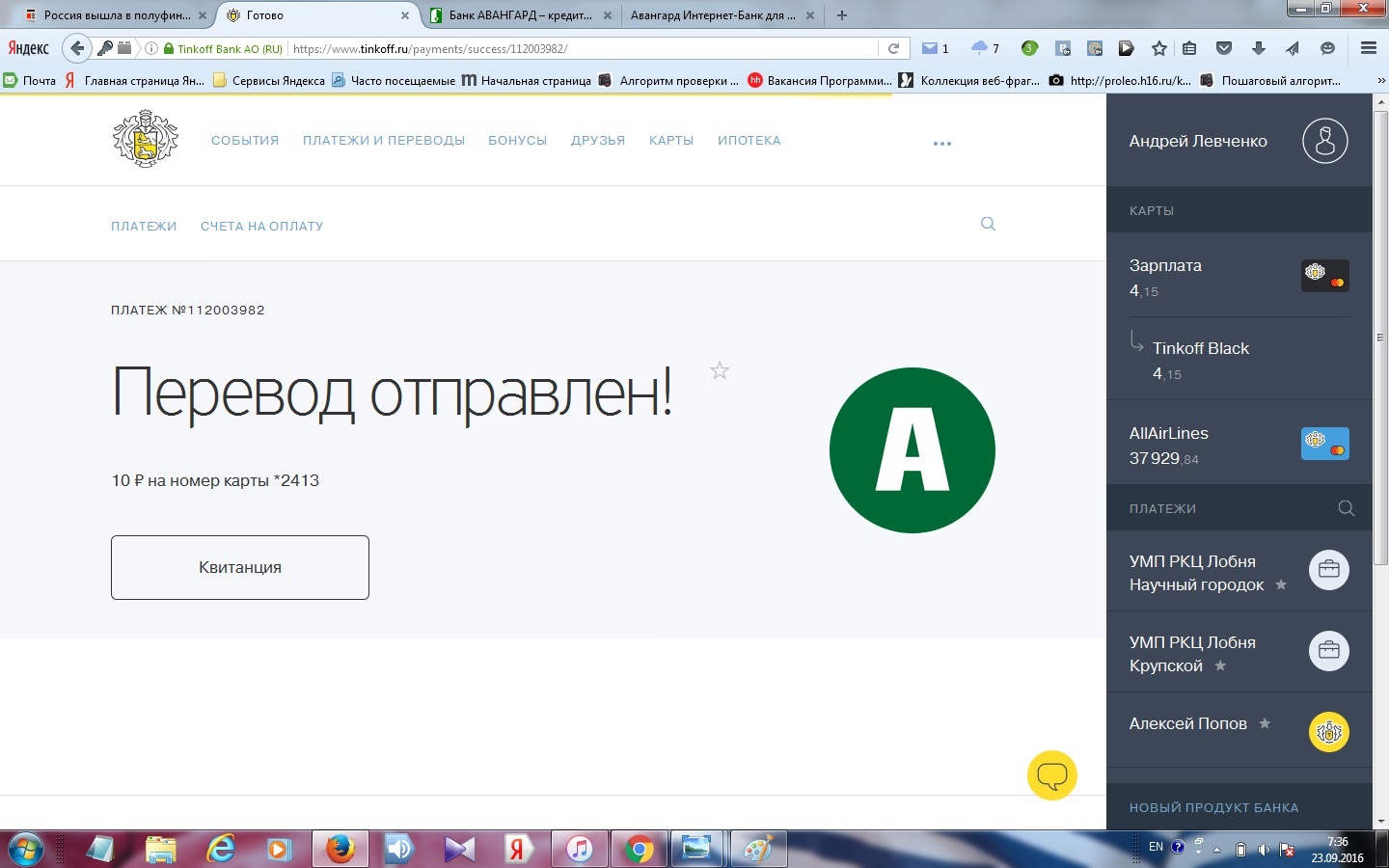
Task: Click the briefcase icon for Лобня Научный городок
Action: tap(1328, 569)
